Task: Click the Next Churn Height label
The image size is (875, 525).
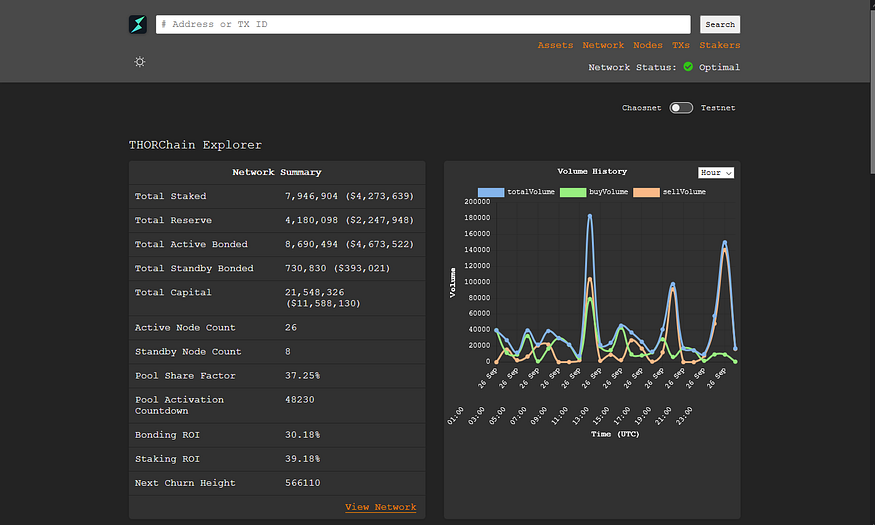Action: (185, 483)
